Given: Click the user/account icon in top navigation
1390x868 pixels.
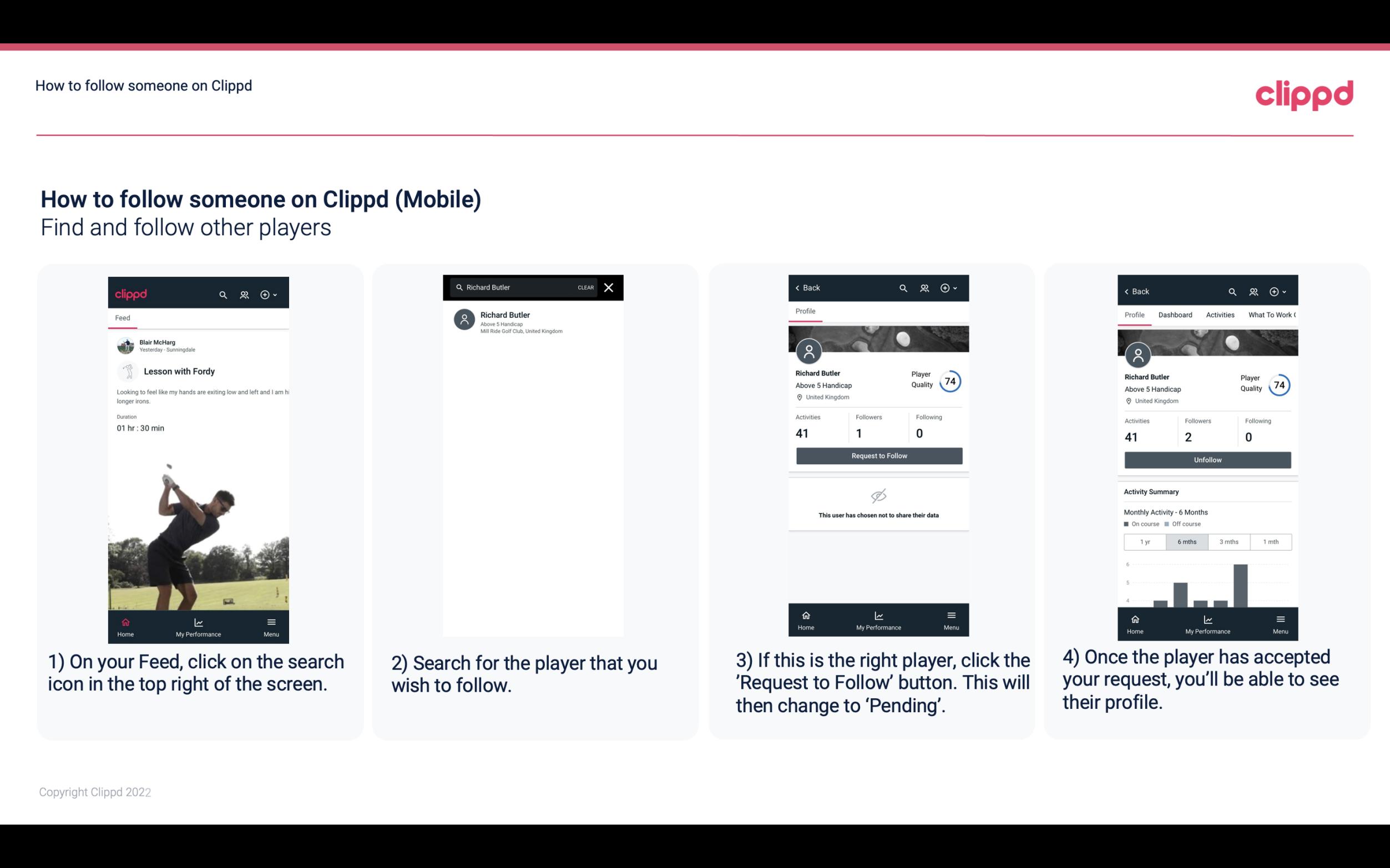Looking at the screenshot, I should (244, 293).
